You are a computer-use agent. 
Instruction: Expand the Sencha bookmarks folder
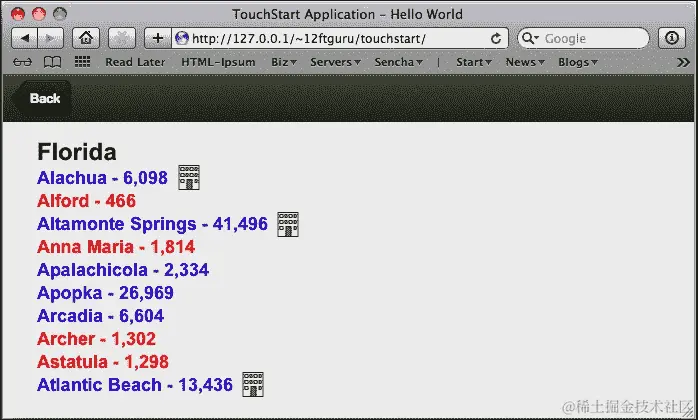[x=398, y=62]
